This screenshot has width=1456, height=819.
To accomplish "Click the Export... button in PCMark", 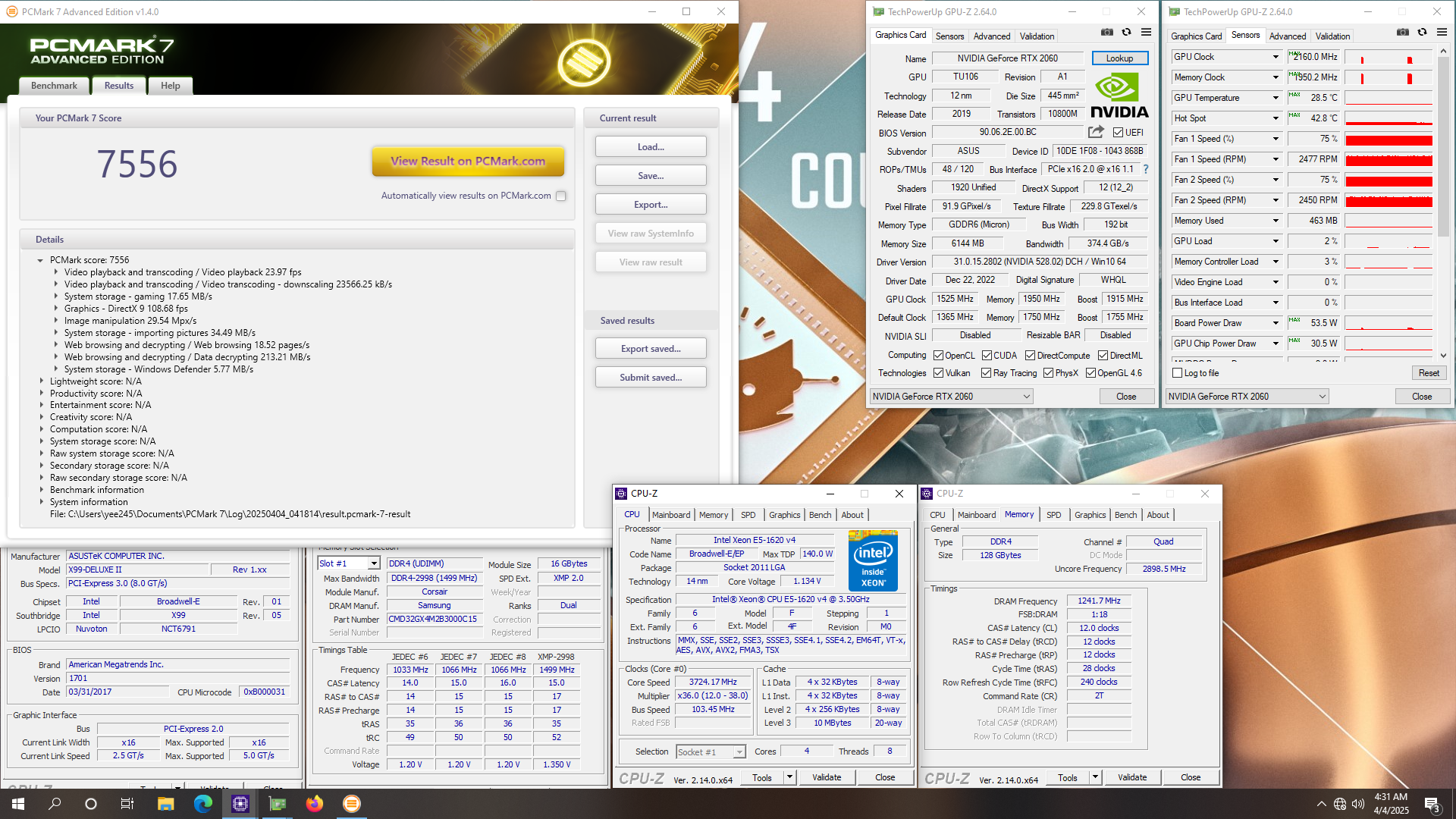I will tap(651, 205).
